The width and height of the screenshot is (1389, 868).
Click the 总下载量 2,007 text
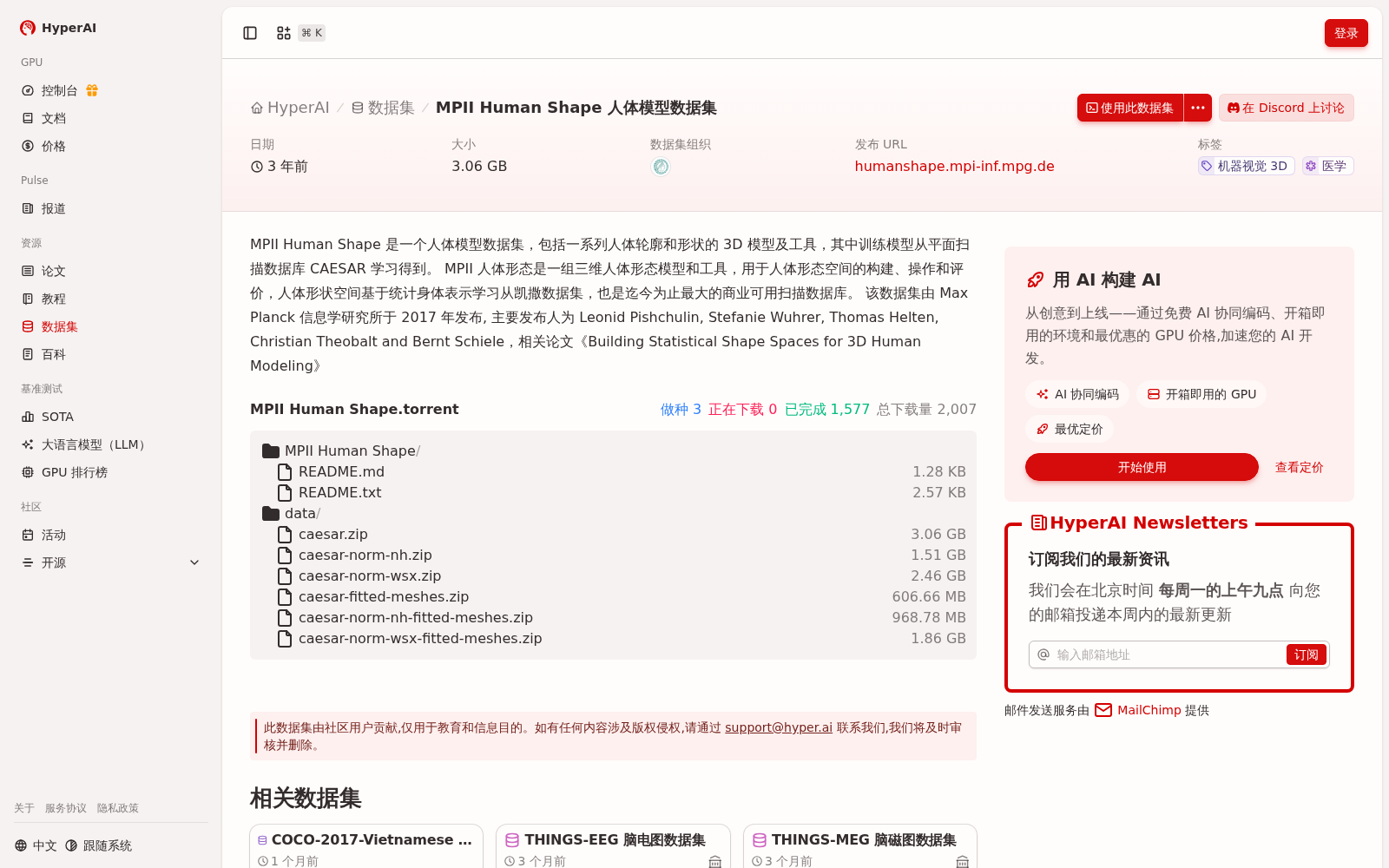pyautogui.click(x=926, y=409)
